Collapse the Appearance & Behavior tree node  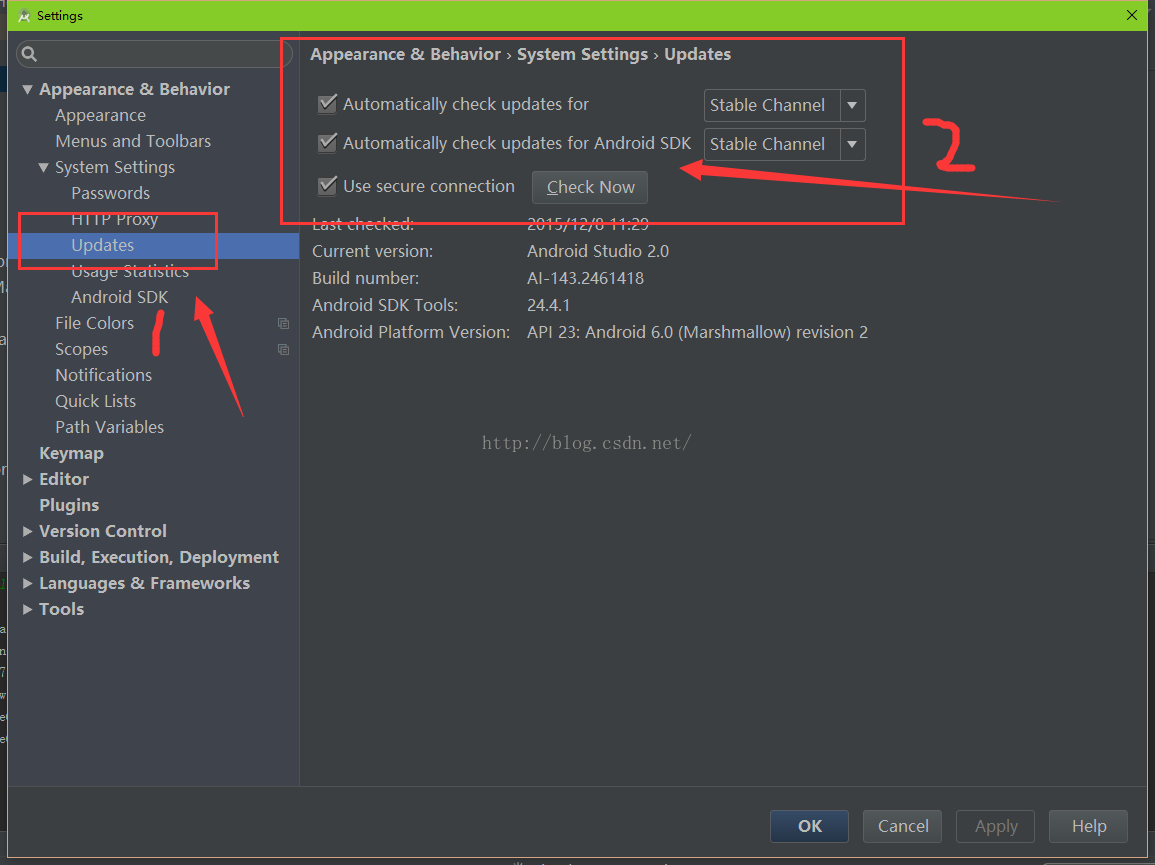pyautogui.click(x=27, y=89)
